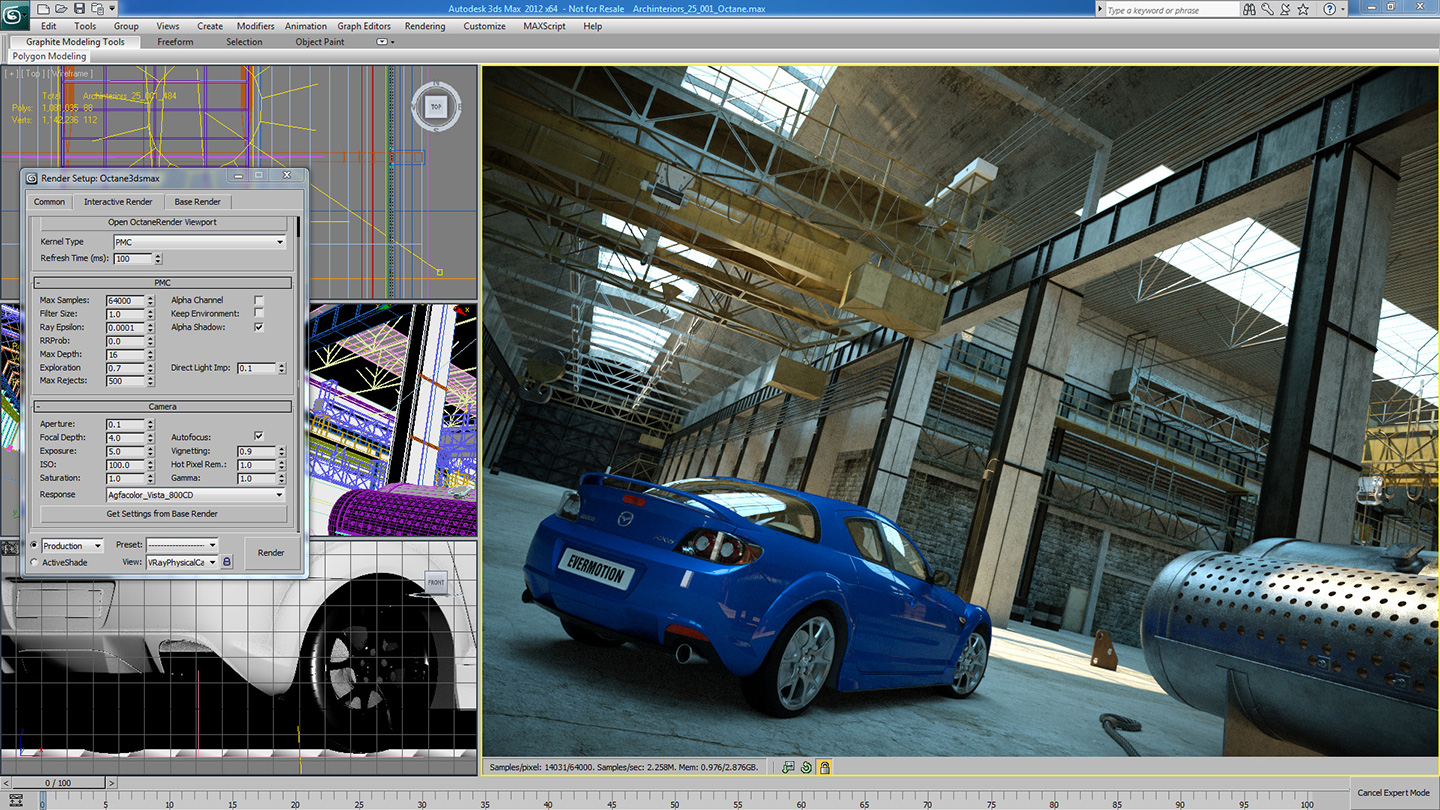Image resolution: width=1440 pixels, height=810 pixels.
Task: Expand the Help icon dropdown arrow
Action: pyautogui.click(x=1342, y=9)
